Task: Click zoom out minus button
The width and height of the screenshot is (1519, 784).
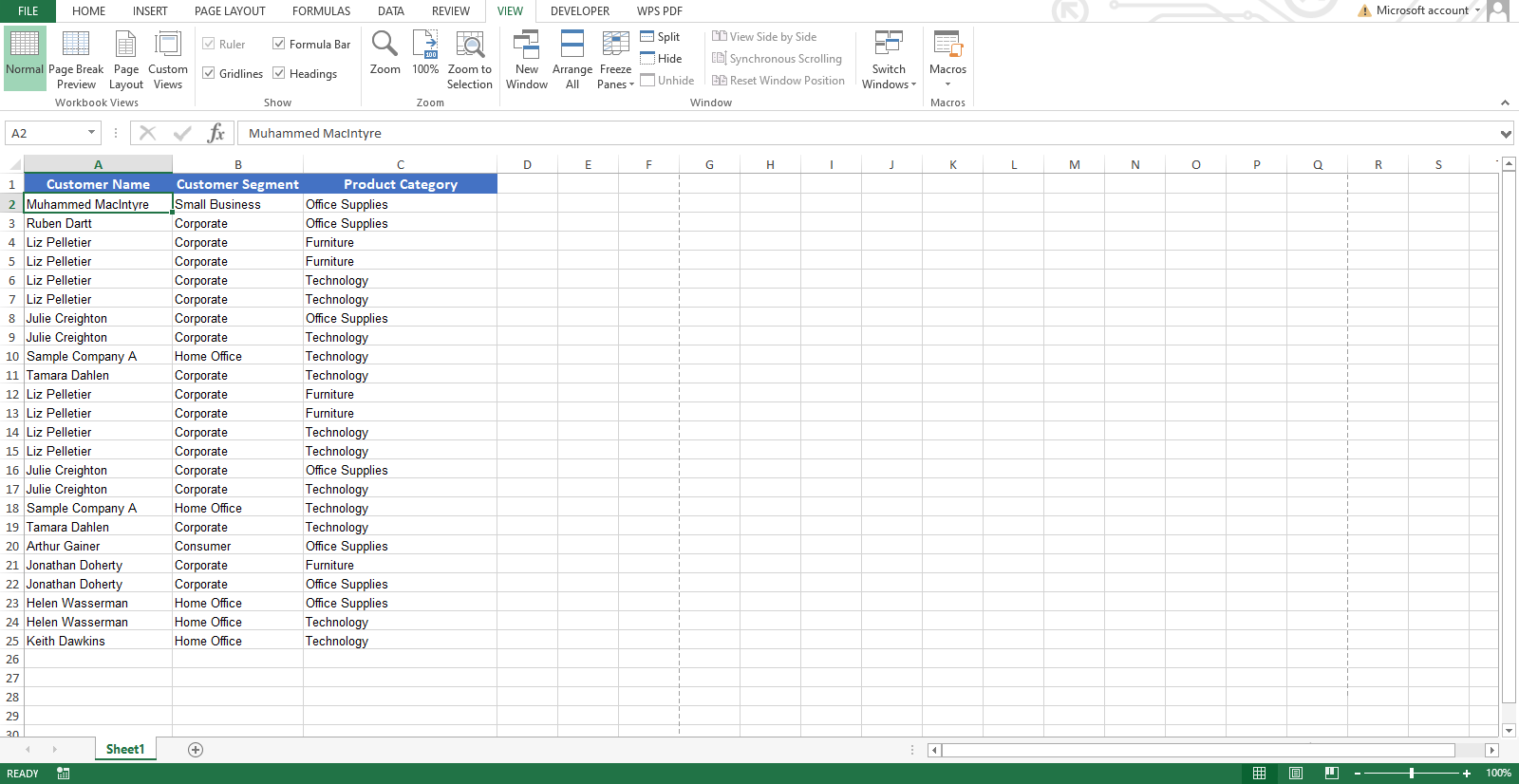Action: (x=1358, y=774)
